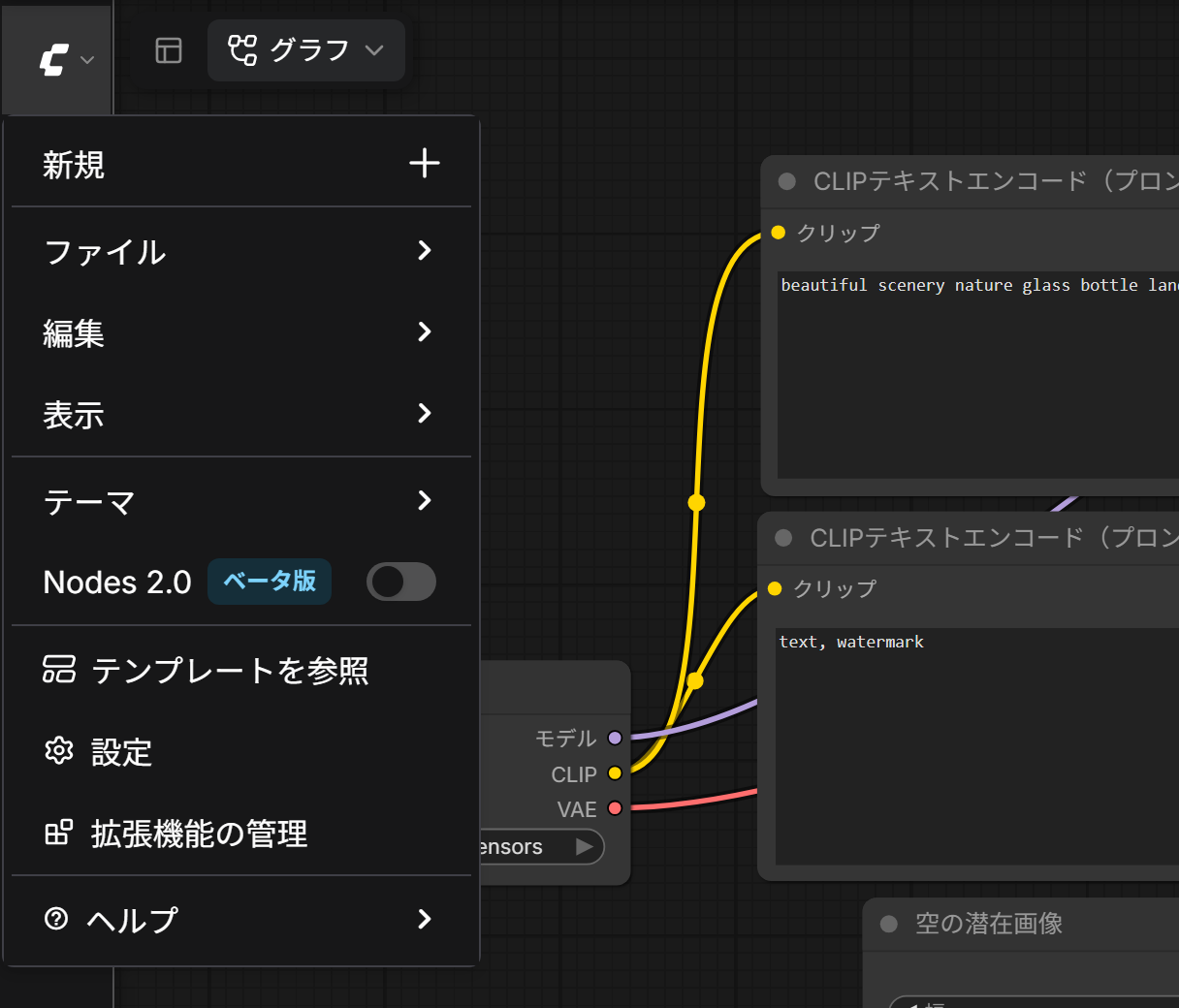Open 拡張機能の管理
The width and height of the screenshot is (1179, 1008).
pos(241,833)
